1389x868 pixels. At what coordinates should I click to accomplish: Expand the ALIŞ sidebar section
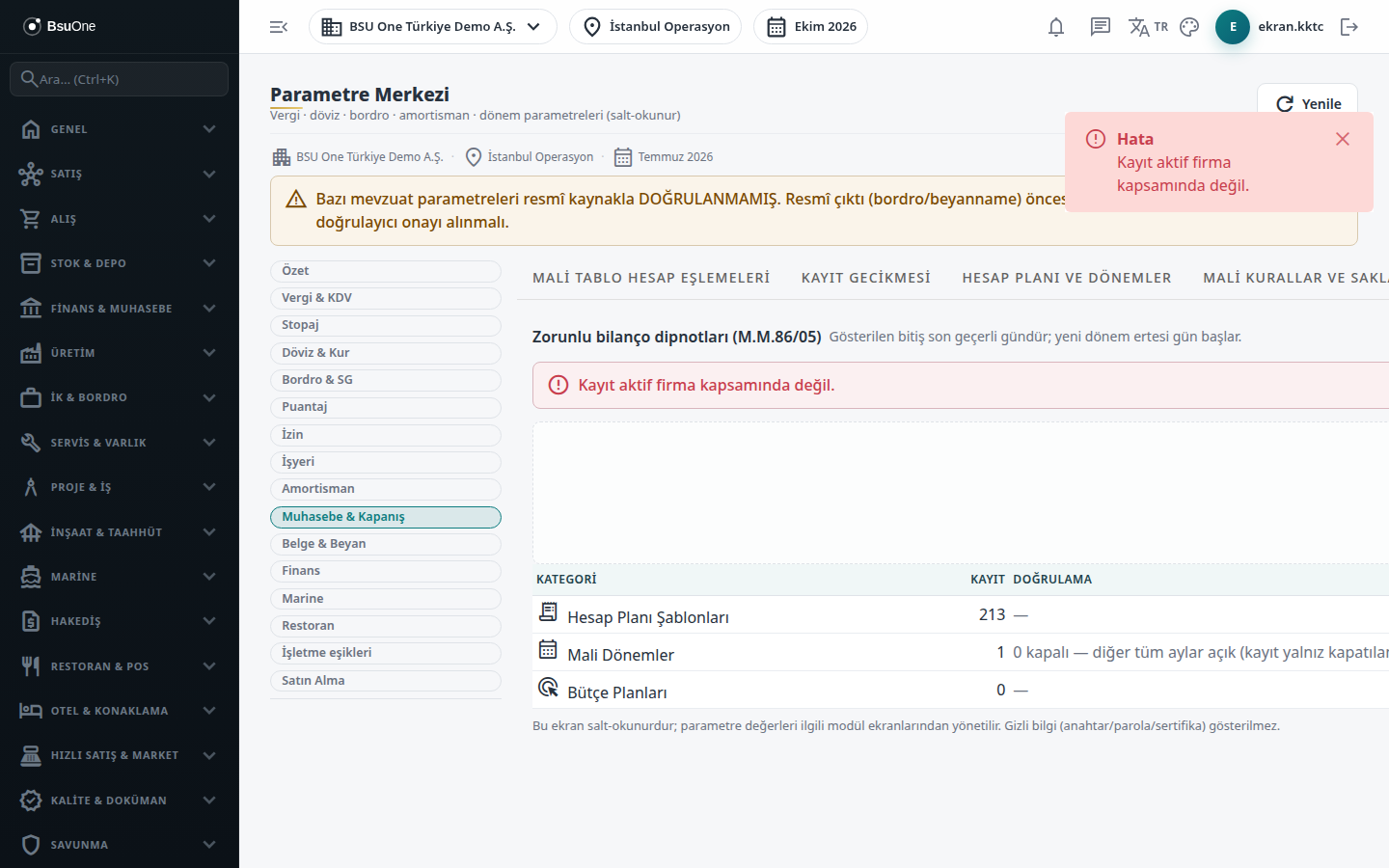pos(120,219)
